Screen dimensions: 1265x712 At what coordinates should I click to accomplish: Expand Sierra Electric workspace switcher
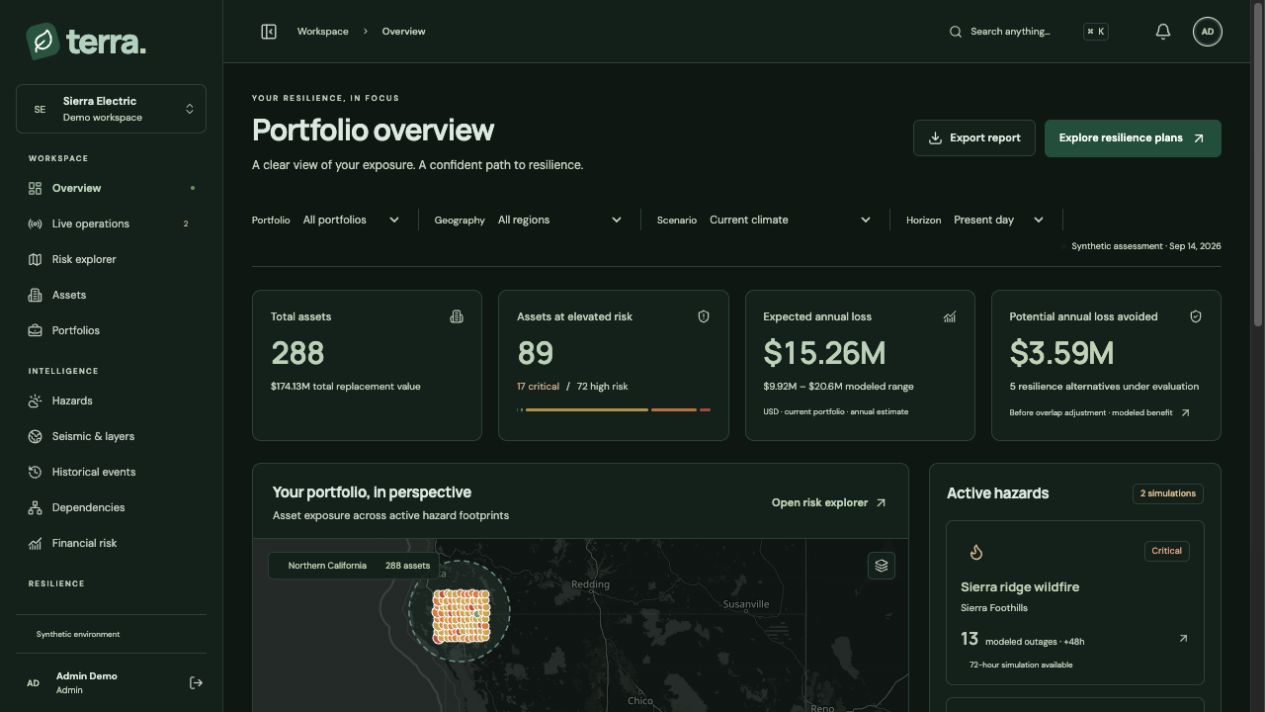pyautogui.click(x=111, y=109)
